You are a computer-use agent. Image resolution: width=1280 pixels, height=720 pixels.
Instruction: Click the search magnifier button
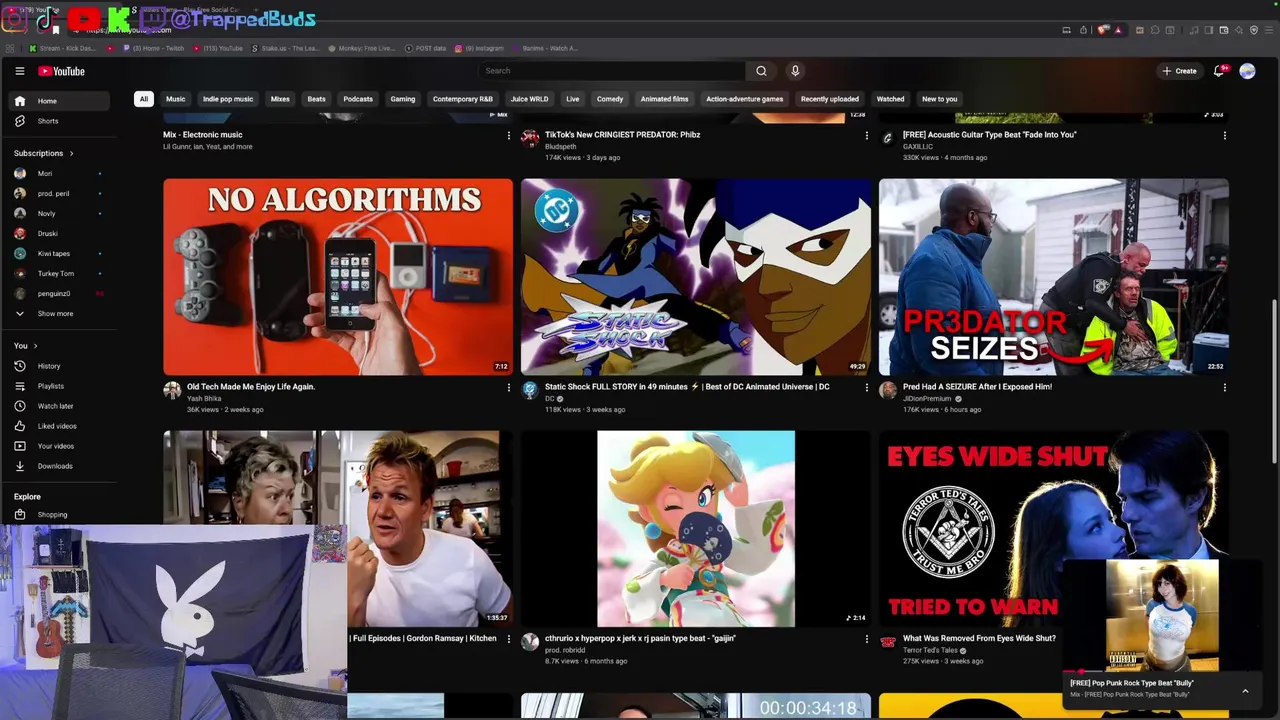[761, 71]
